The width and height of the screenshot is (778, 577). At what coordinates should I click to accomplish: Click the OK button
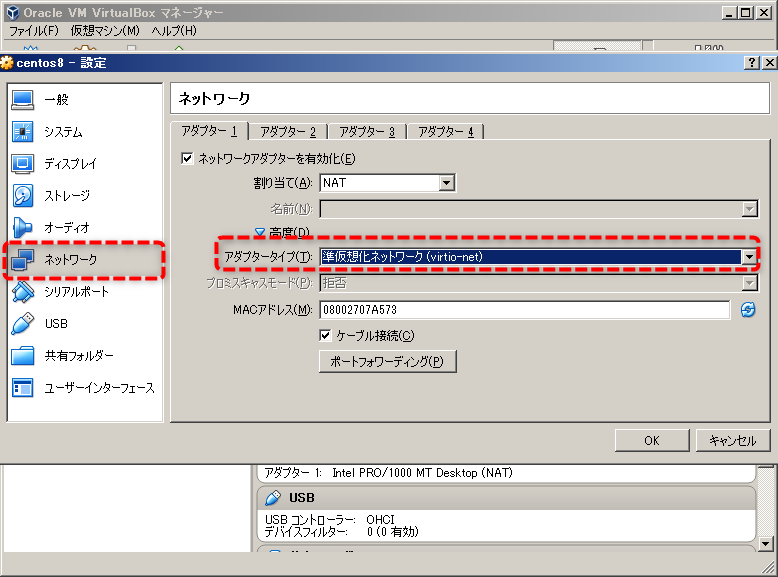(652, 441)
